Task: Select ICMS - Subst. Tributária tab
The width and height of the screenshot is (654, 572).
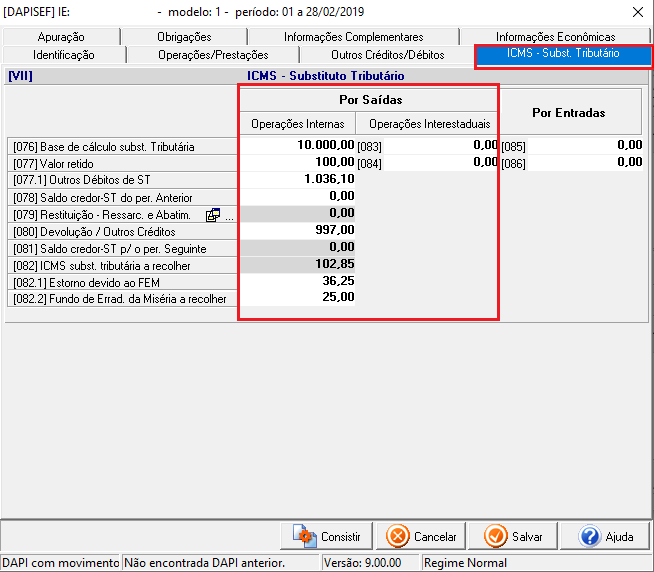Action: [563, 53]
